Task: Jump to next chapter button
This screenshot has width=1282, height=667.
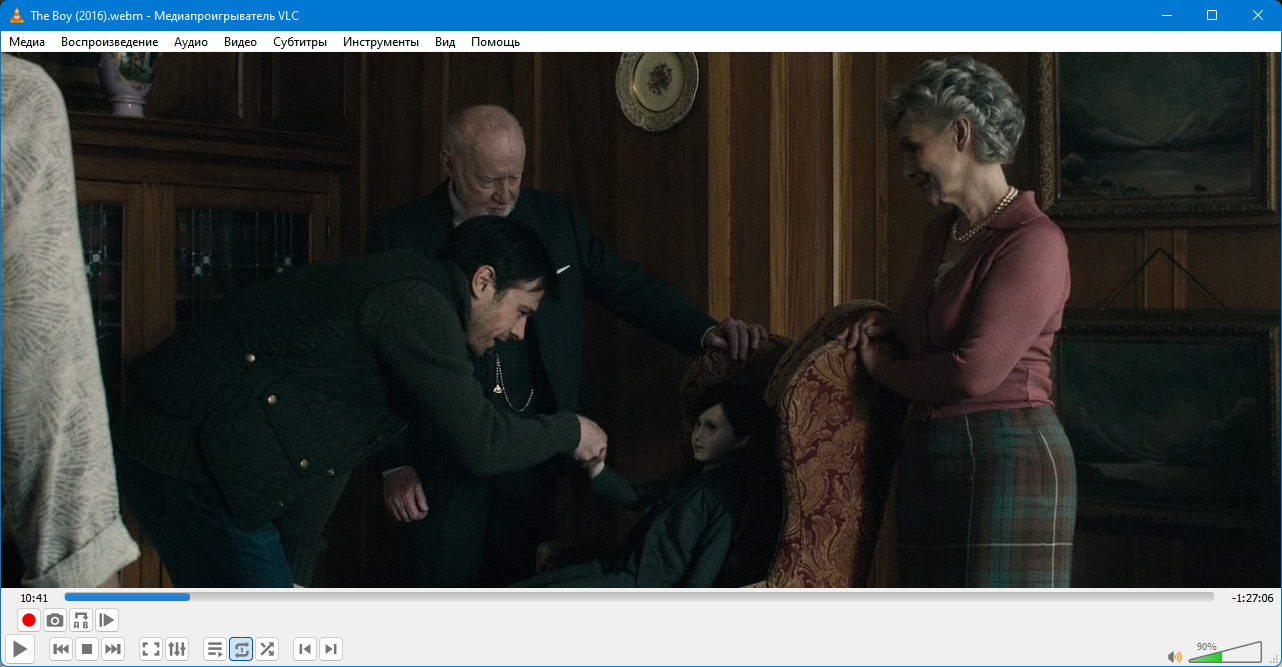Action: [x=331, y=649]
